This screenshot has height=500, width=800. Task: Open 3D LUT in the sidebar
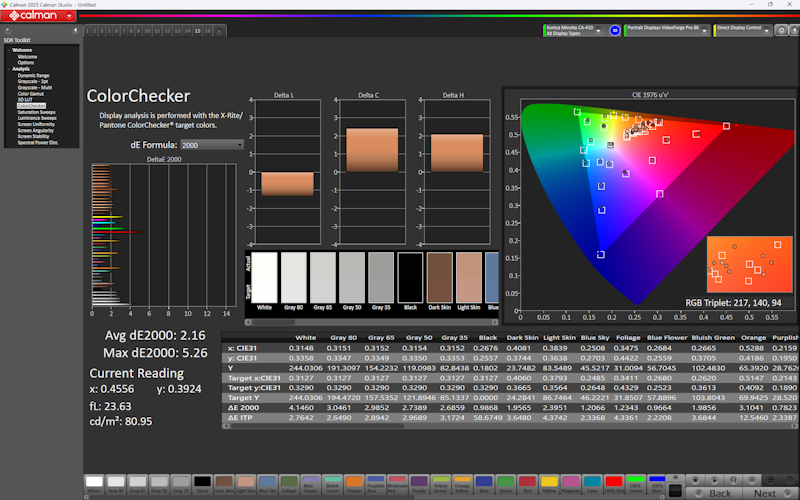[x=24, y=100]
